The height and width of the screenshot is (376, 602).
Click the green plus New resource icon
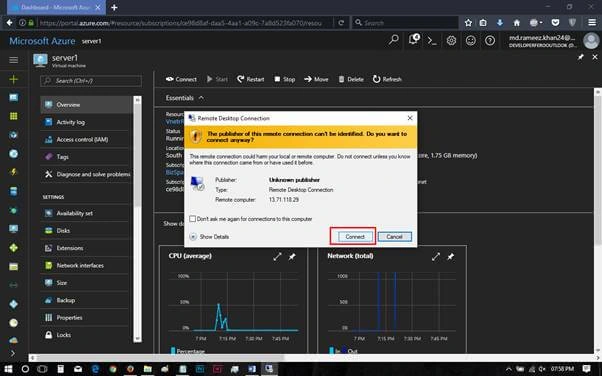[13, 79]
